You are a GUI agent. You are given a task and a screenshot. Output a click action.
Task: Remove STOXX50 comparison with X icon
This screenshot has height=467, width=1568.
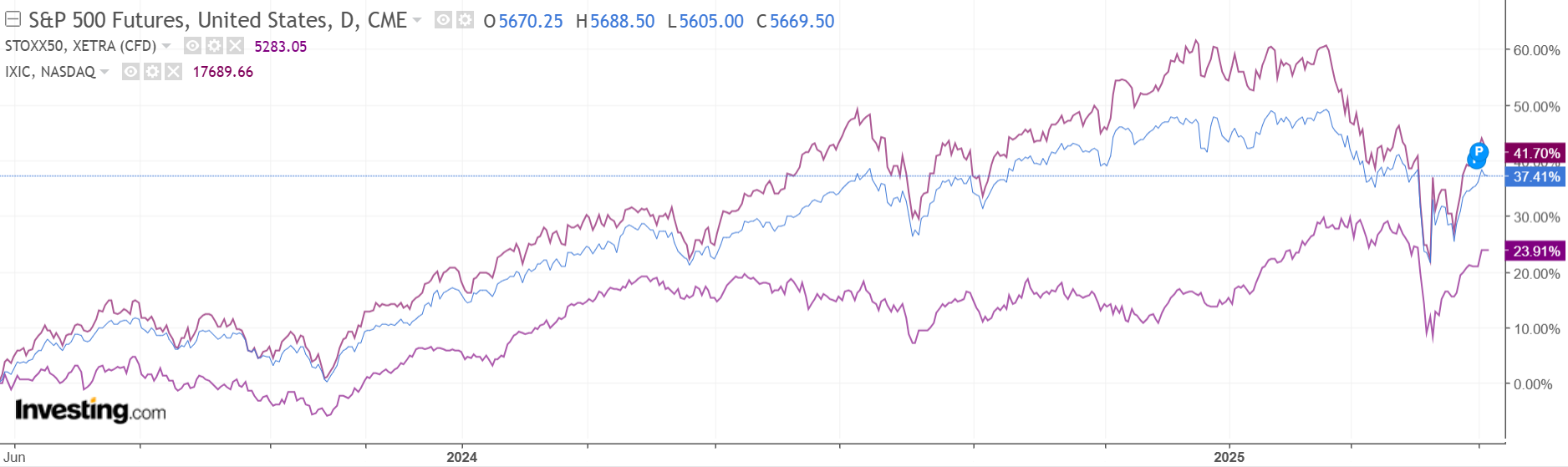click(235, 46)
